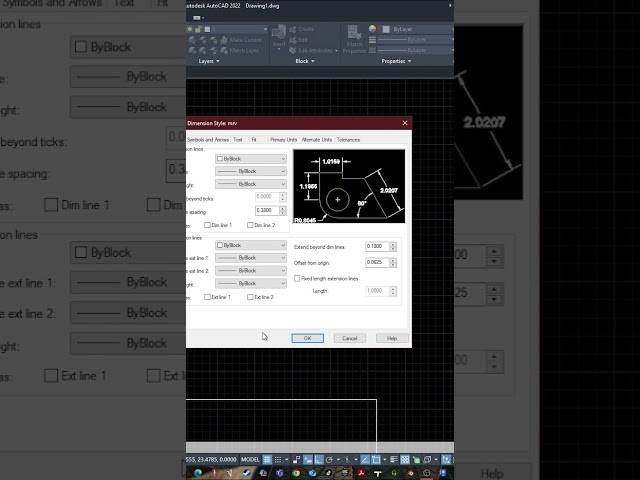The width and height of the screenshot is (640, 480).
Task: Open dimension lines lineweight ByBlock dropdown
Action: pyautogui.click(x=251, y=184)
